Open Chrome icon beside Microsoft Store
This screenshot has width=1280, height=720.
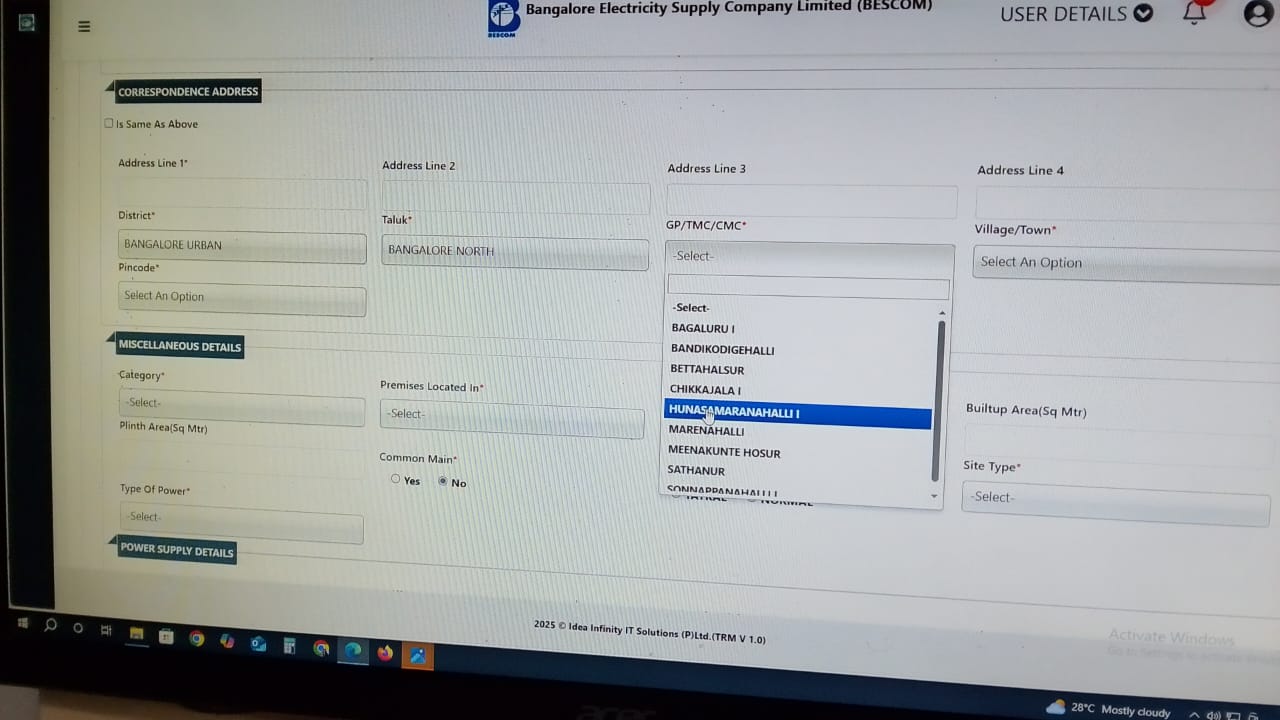[197, 639]
